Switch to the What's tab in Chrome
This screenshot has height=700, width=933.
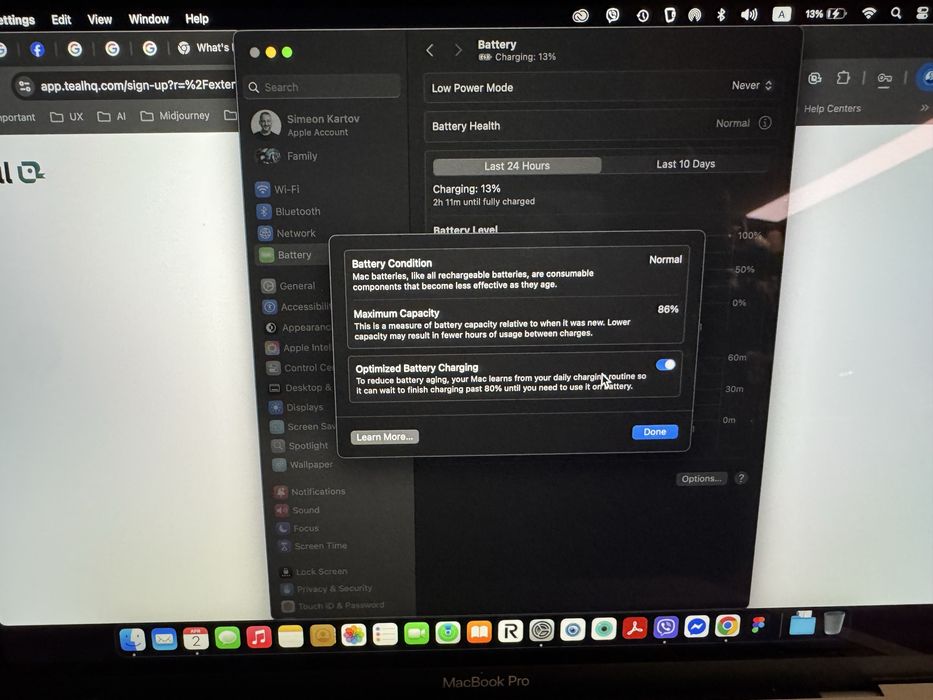point(205,48)
